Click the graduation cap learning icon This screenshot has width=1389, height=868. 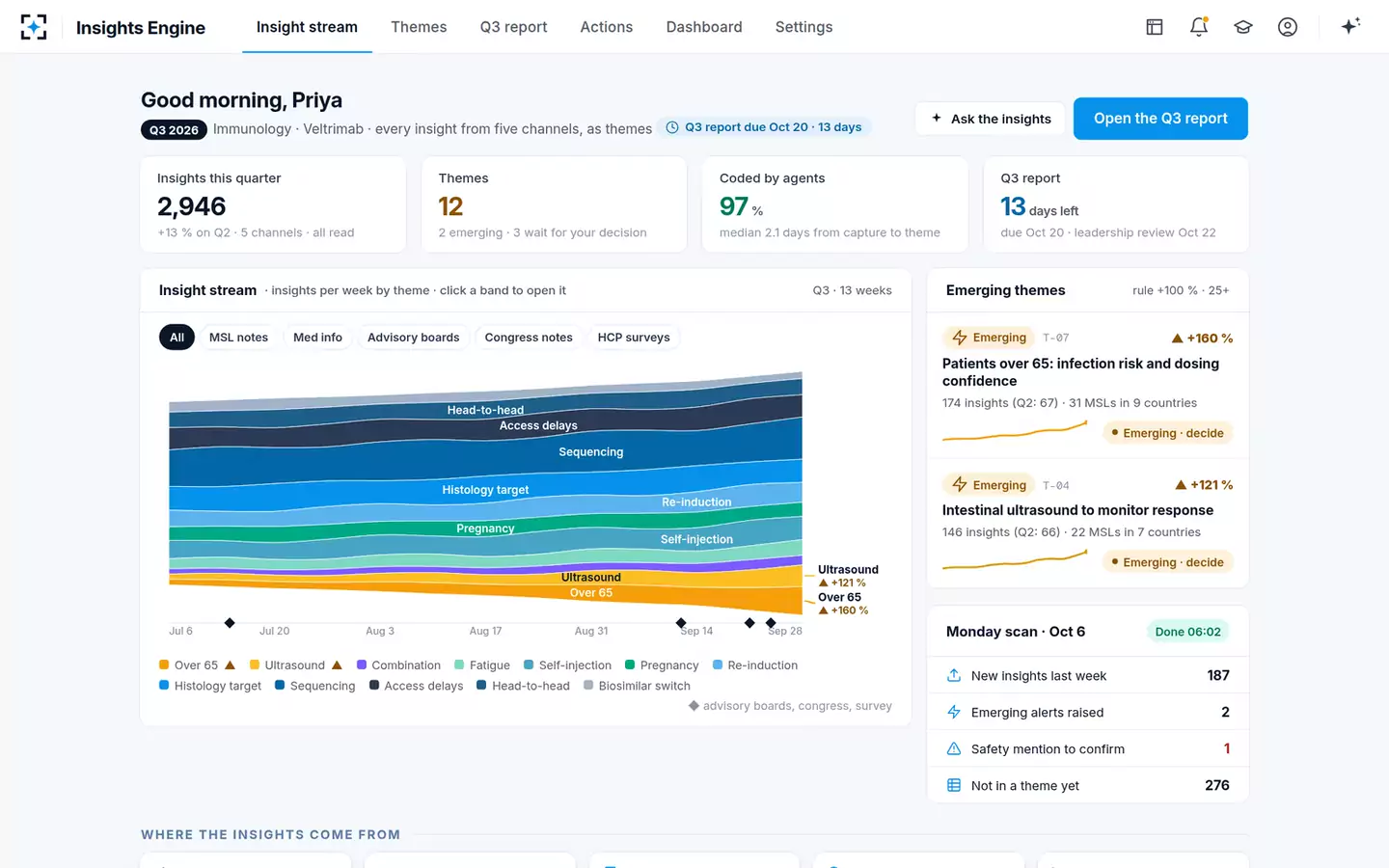click(1243, 27)
